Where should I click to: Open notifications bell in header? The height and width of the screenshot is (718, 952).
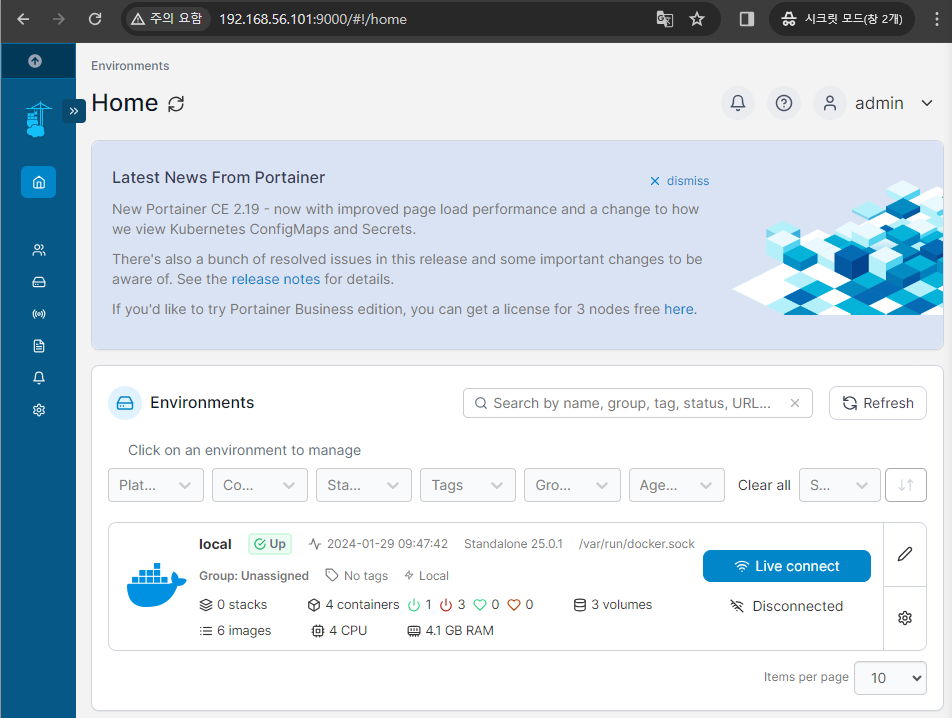pos(738,103)
